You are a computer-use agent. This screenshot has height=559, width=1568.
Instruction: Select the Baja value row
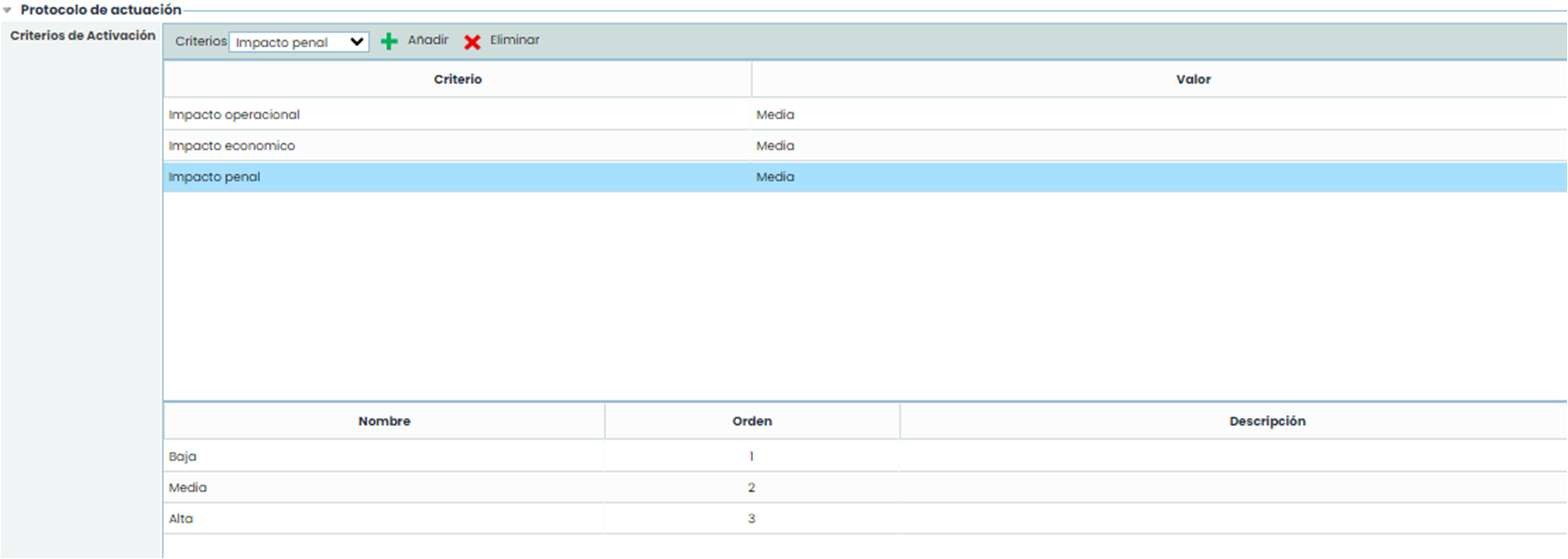184,456
